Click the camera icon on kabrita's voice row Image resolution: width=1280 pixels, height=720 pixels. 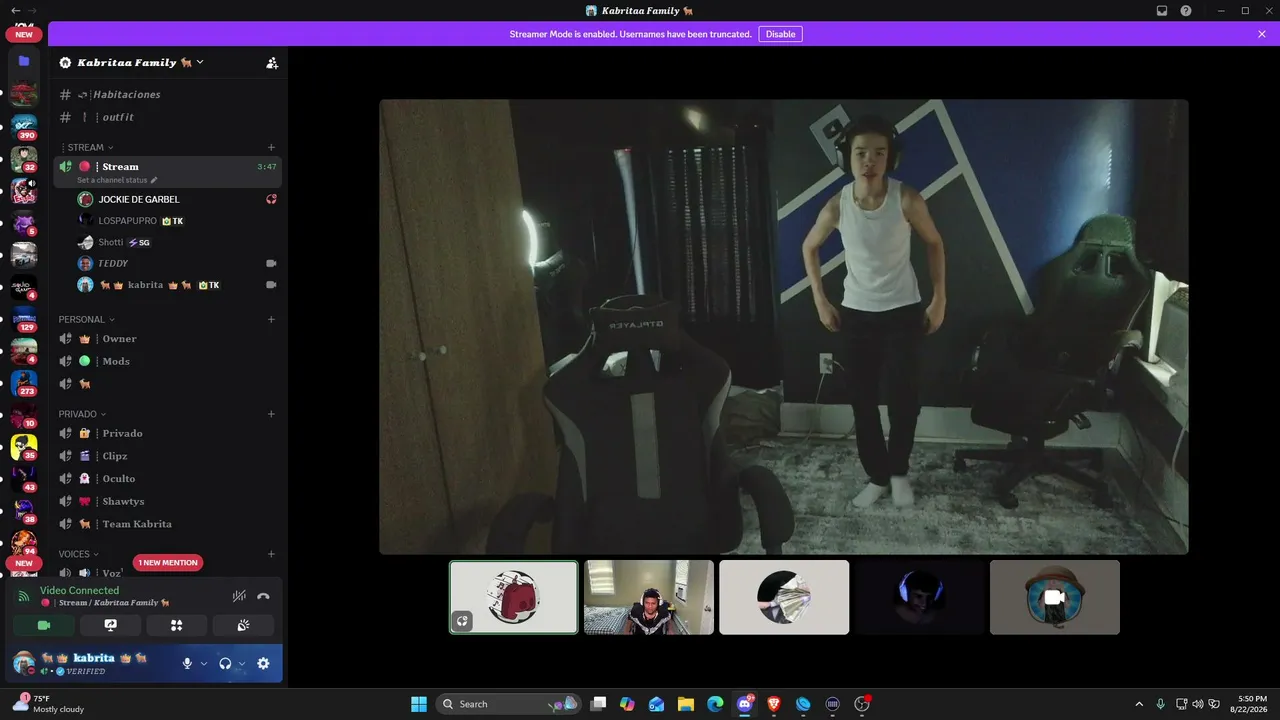click(x=271, y=285)
